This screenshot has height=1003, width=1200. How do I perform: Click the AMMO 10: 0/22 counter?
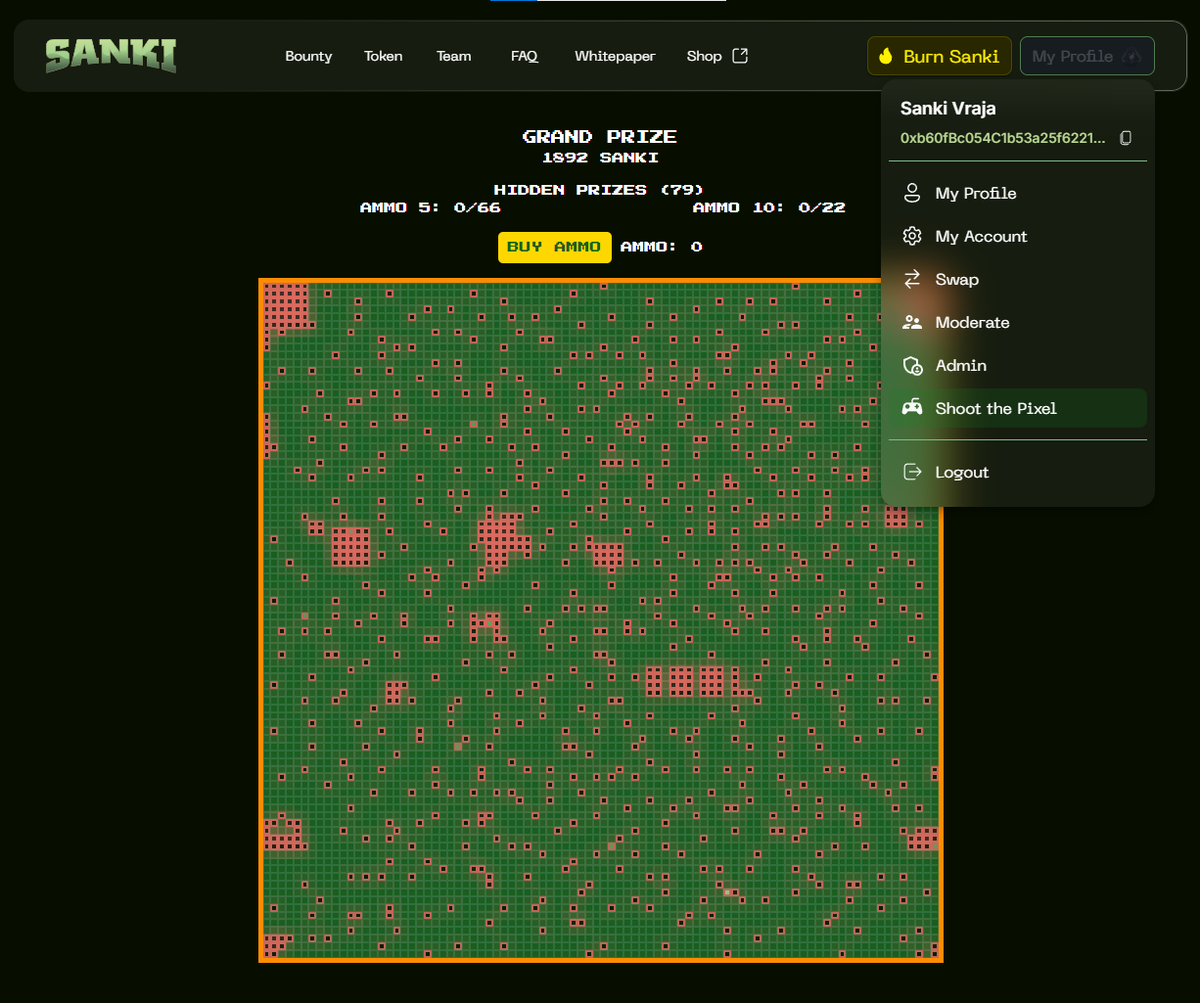coord(769,208)
